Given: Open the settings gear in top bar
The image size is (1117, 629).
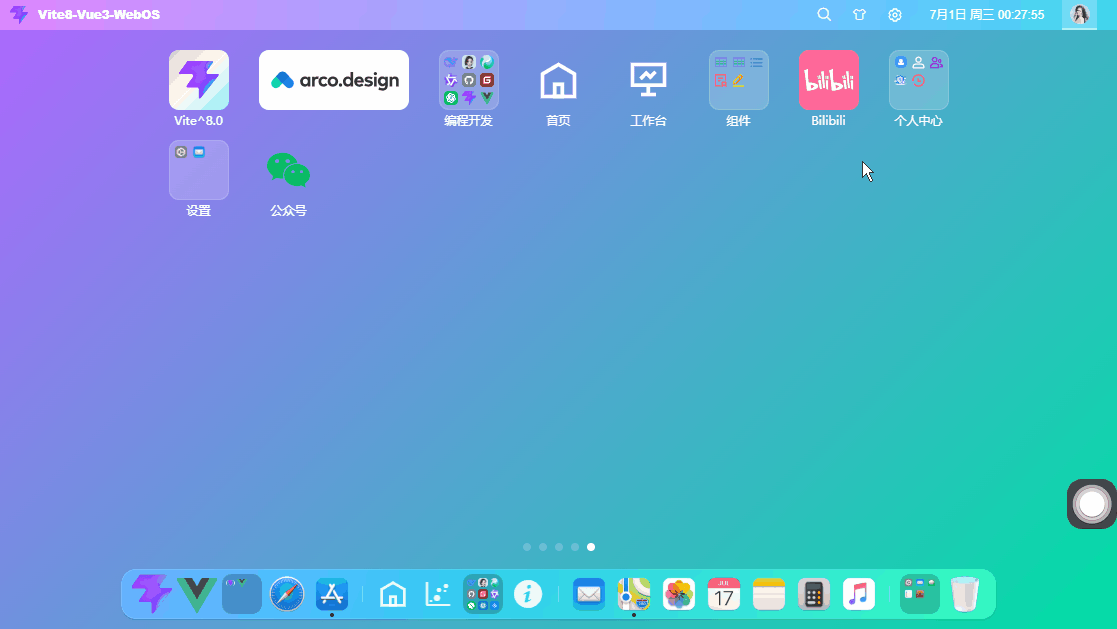Looking at the screenshot, I should (895, 14).
